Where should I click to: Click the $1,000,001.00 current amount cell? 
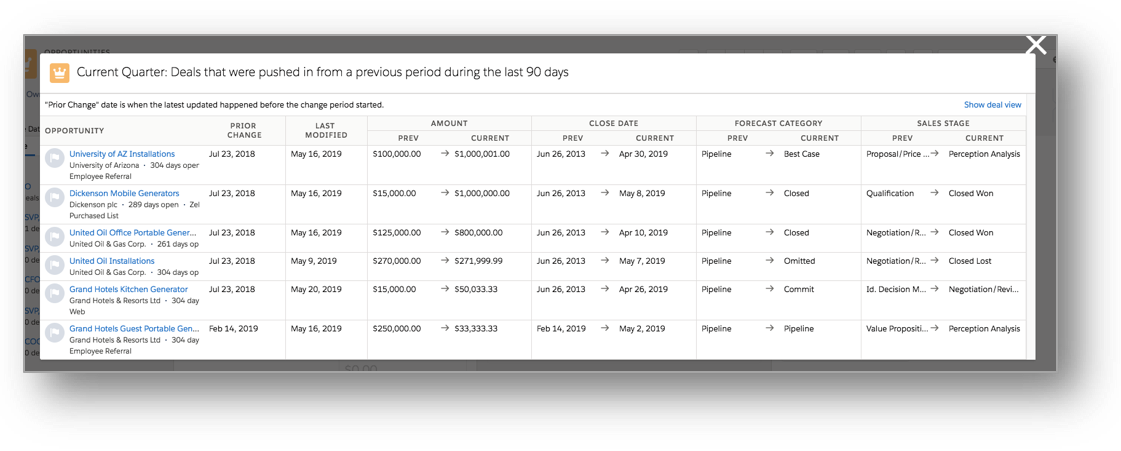(482, 154)
